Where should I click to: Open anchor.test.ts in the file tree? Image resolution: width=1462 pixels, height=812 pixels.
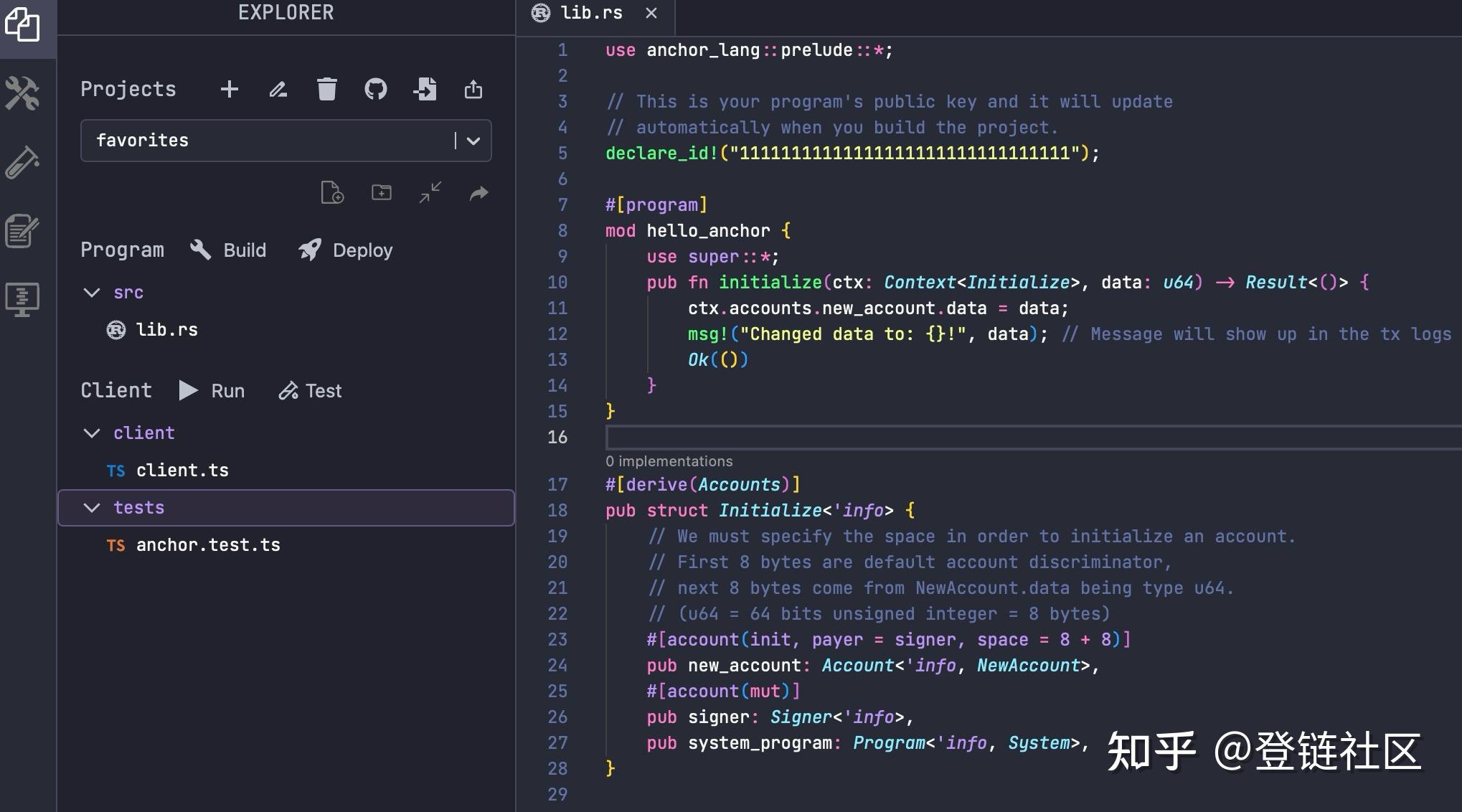[x=208, y=545]
